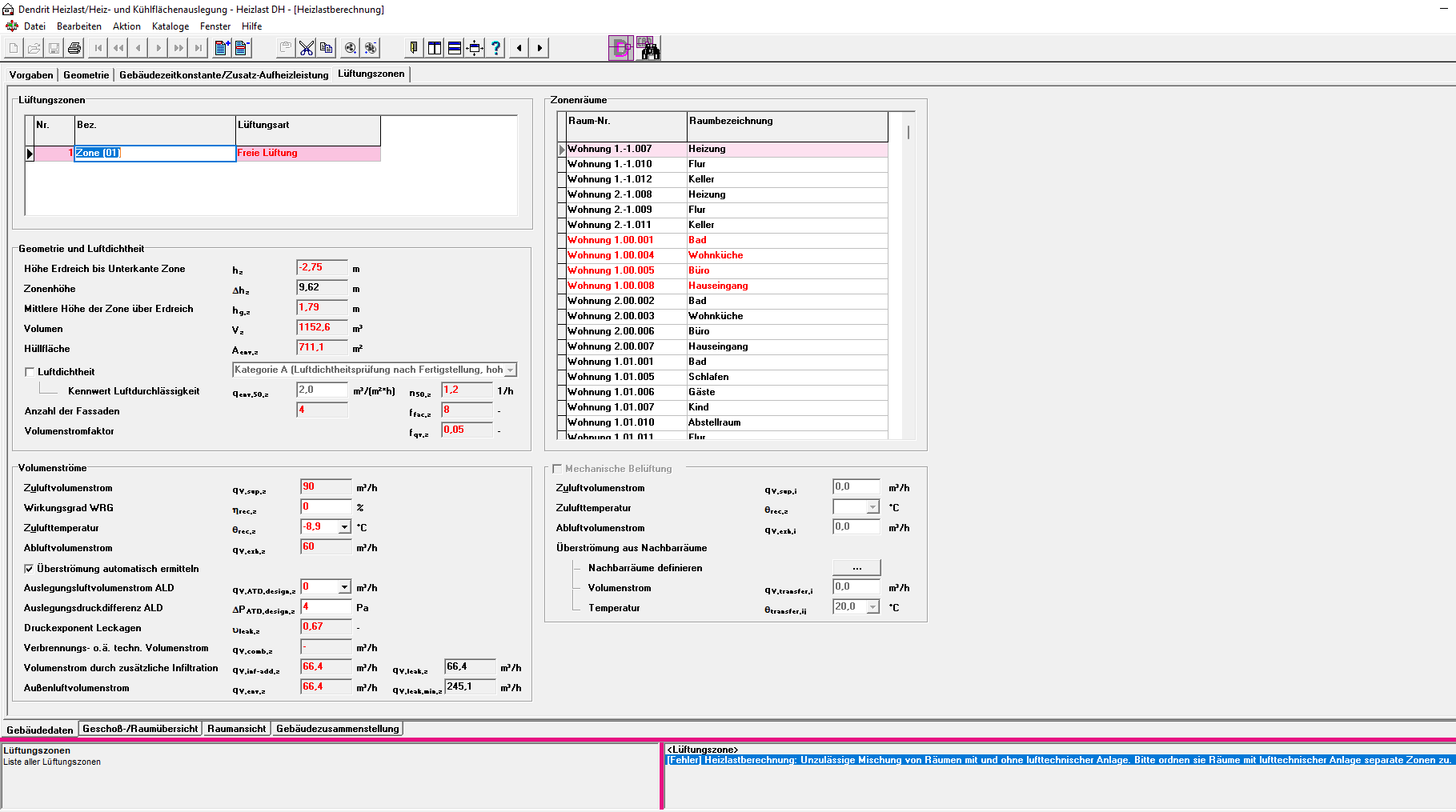Open the Luftdichtheit Kategorie A dropdown

point(510,370)
